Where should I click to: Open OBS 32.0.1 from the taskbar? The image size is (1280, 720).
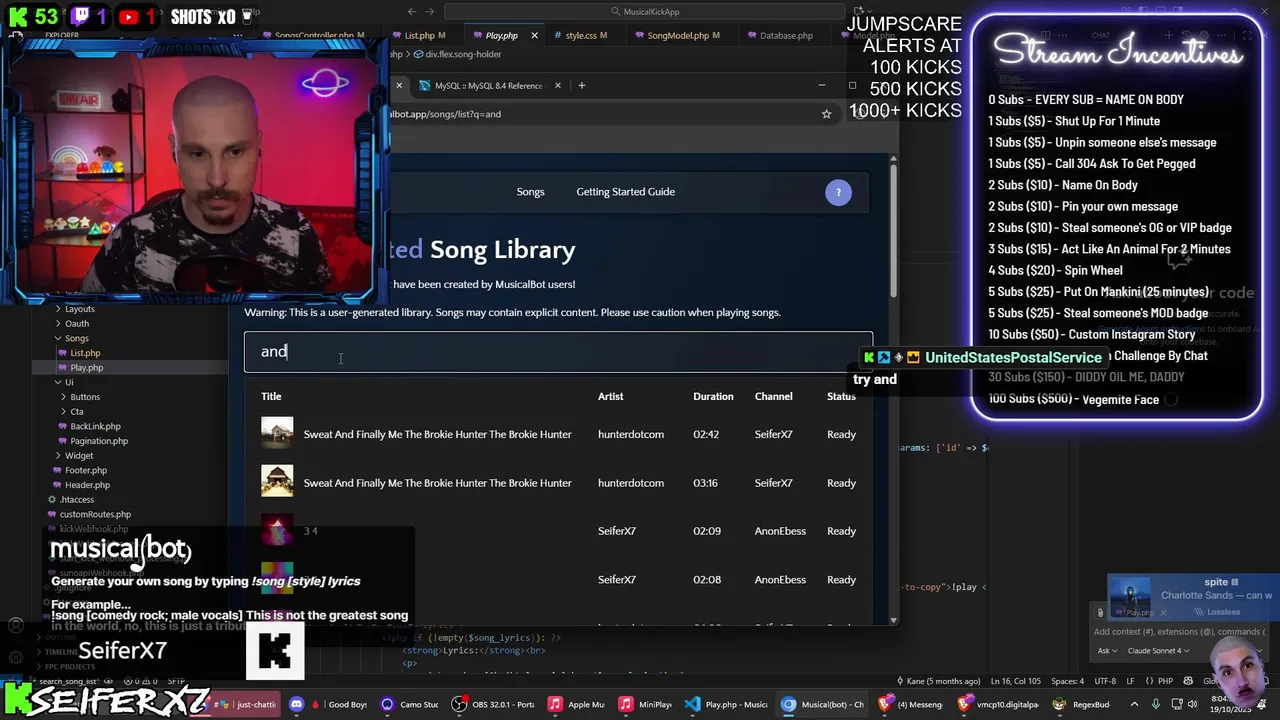(x=494, y=704)
